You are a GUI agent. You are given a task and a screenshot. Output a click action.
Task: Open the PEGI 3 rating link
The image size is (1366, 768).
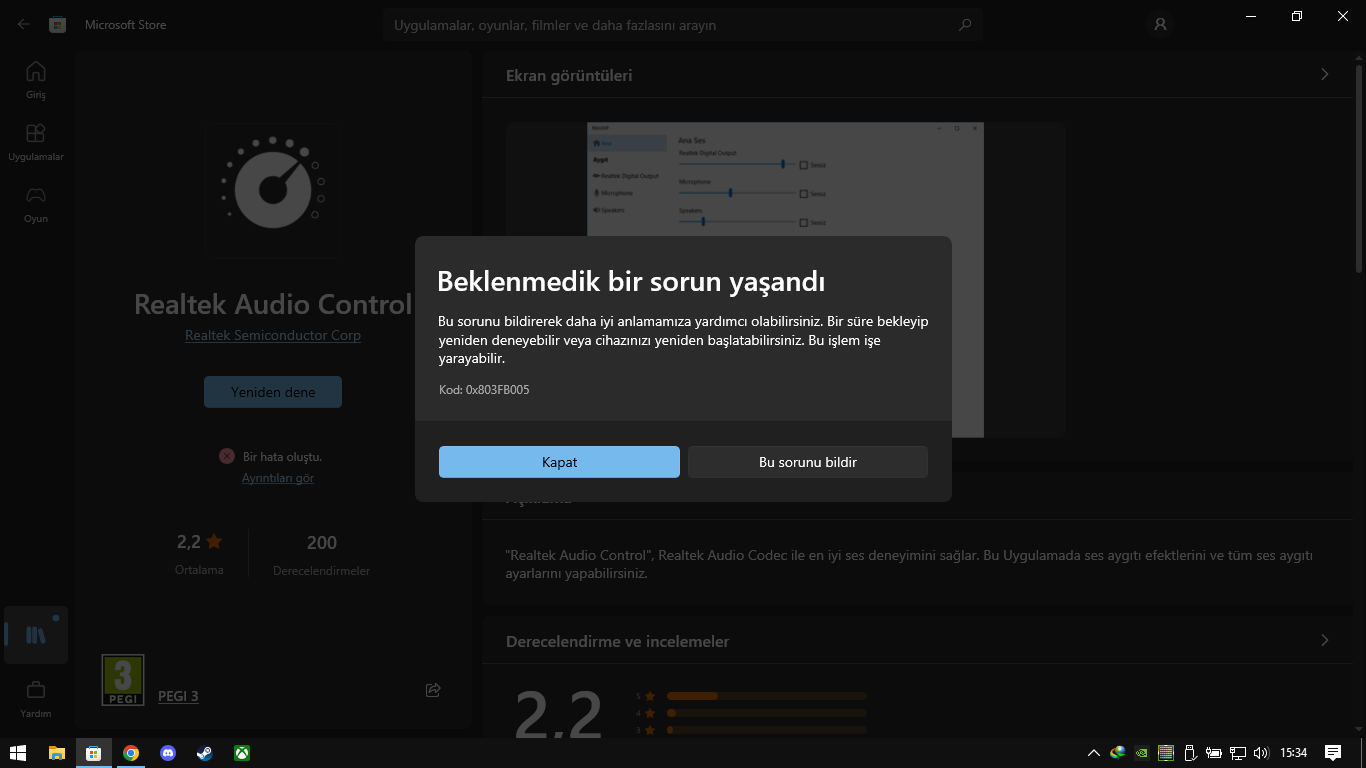click(178, 696)
